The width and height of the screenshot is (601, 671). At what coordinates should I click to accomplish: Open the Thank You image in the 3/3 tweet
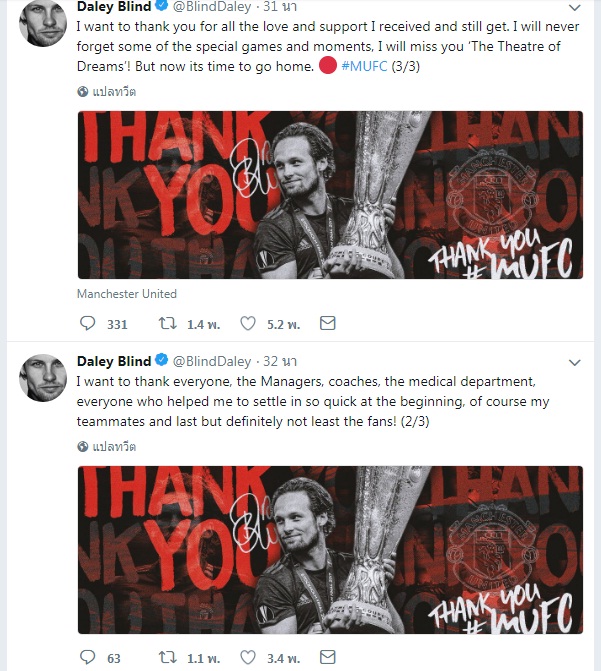tap(330, 195)
